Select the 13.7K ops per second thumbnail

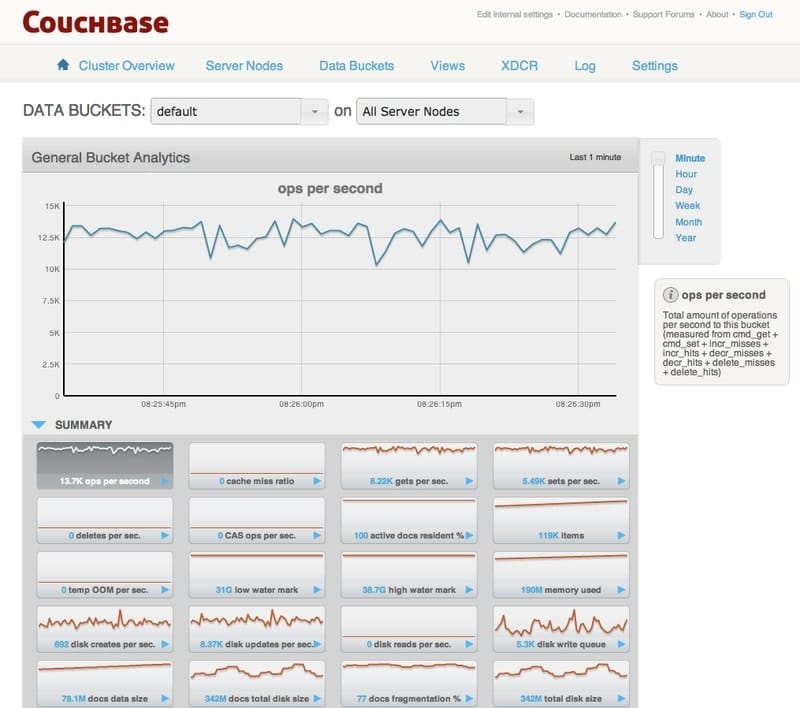click(105, 465)
